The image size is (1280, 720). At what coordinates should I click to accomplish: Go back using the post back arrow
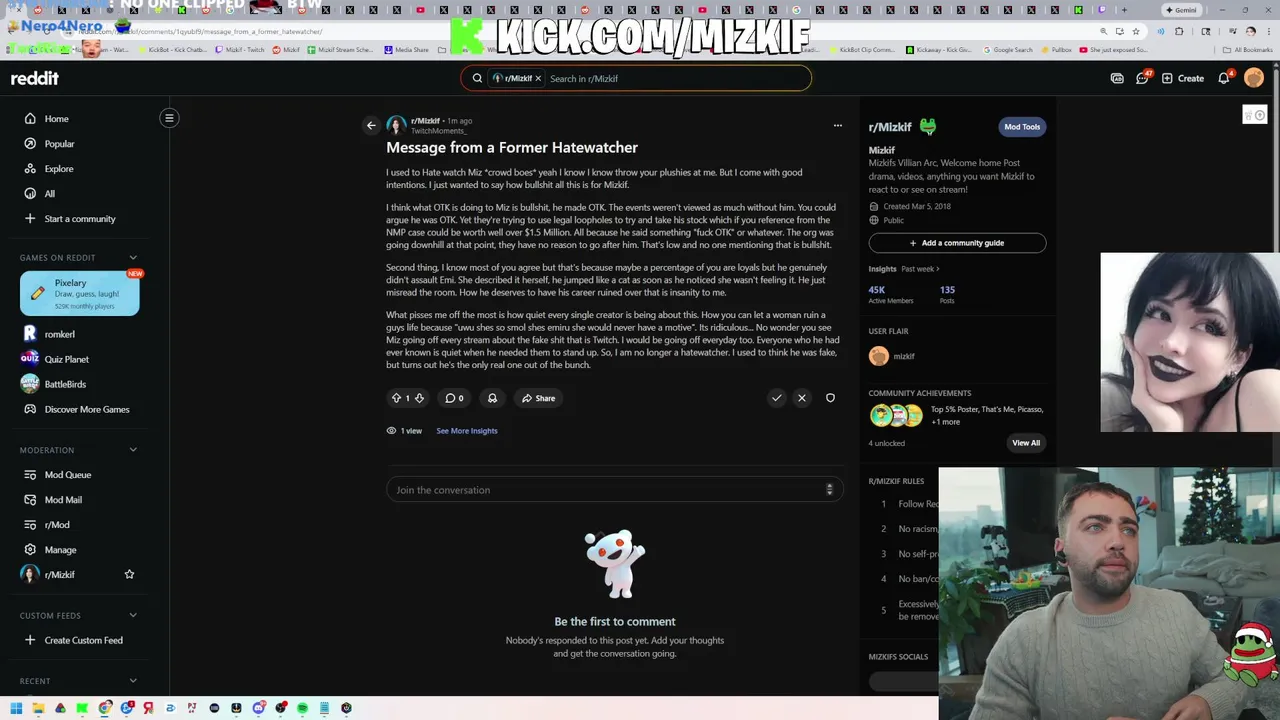click(371, 126)
